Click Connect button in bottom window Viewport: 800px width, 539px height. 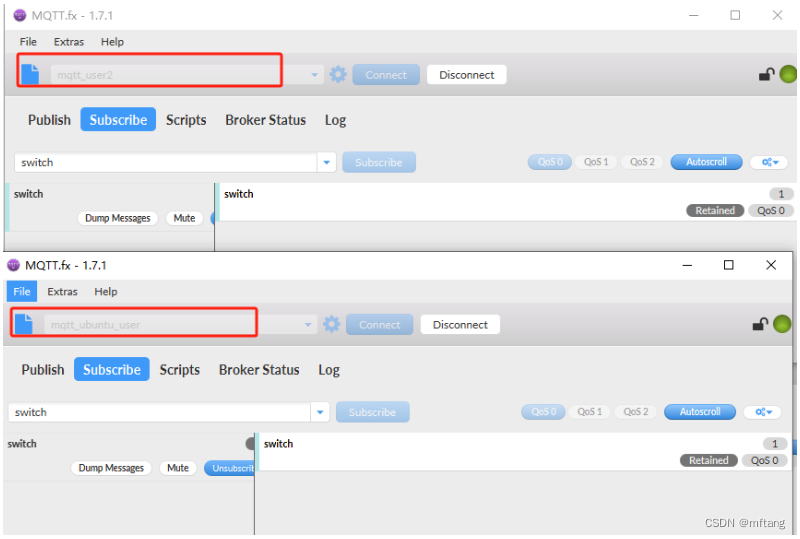[x=380, y=325]
